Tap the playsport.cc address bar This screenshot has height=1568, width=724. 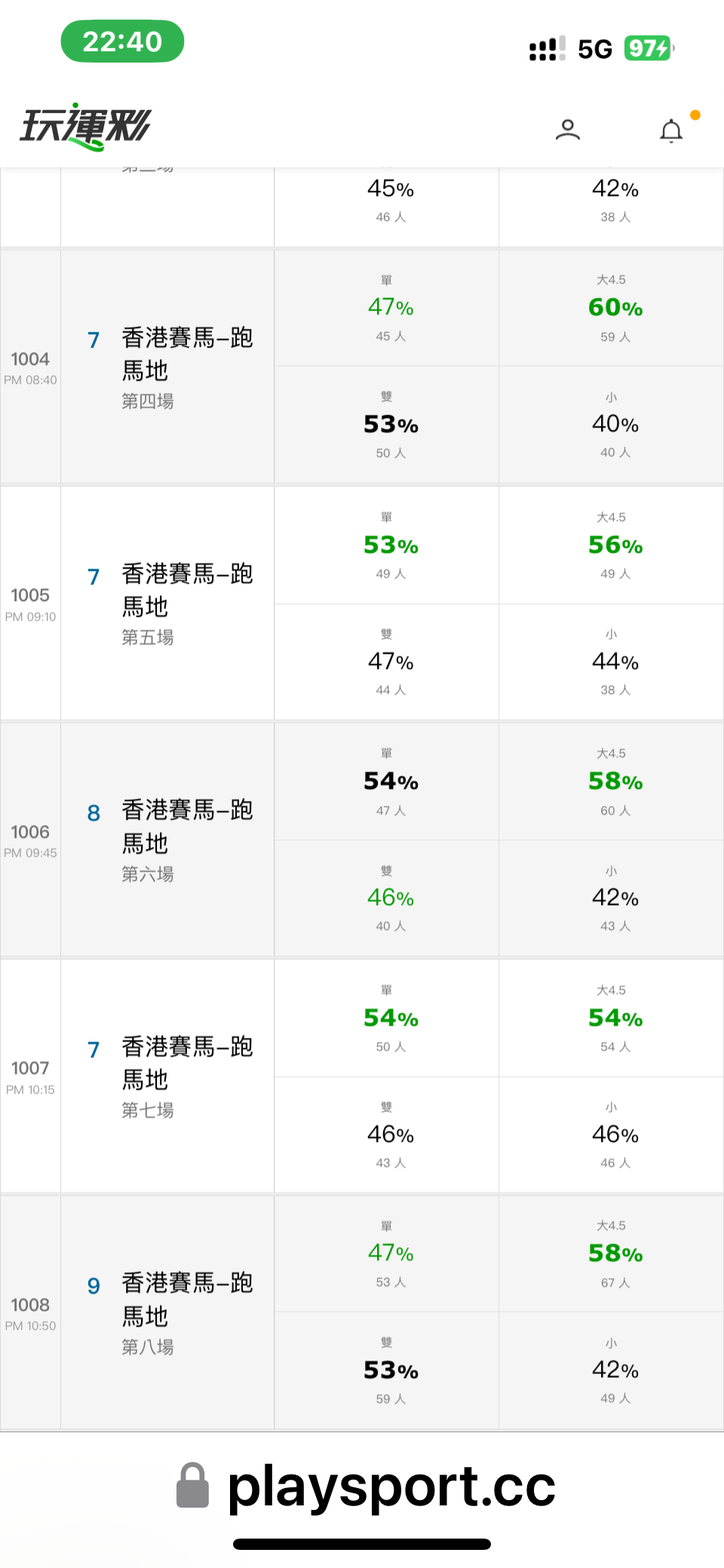tap(391, 1487)
